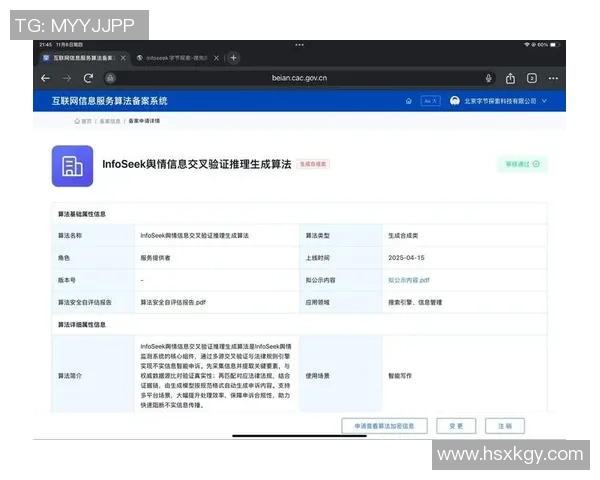
Task: Click the 变更 button
Action: point(456,426)
